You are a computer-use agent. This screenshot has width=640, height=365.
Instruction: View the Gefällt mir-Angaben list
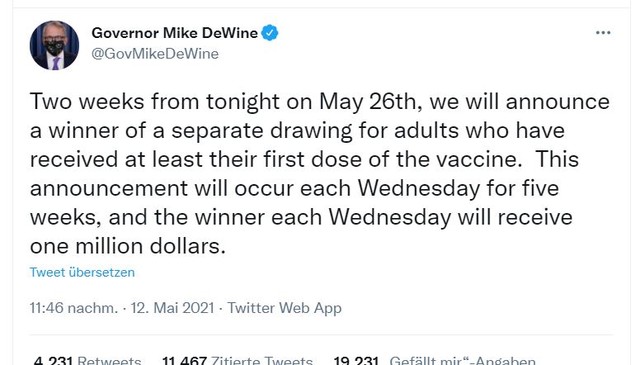[462, 360]
